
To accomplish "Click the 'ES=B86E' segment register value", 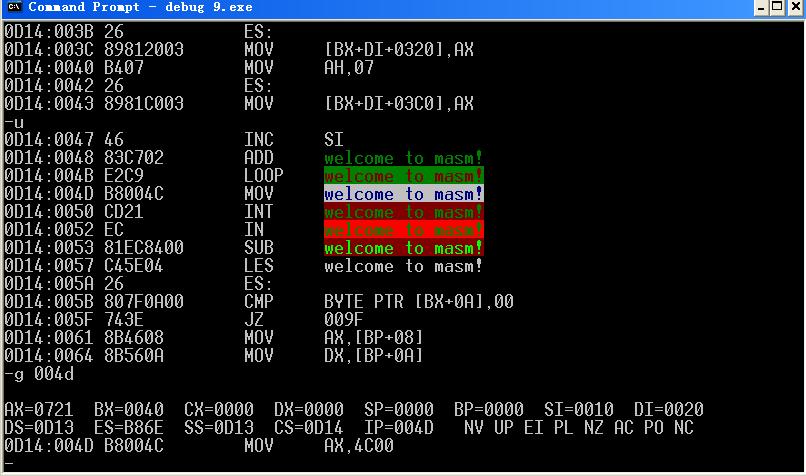I will pyautogui.click(x=129, y=428).
